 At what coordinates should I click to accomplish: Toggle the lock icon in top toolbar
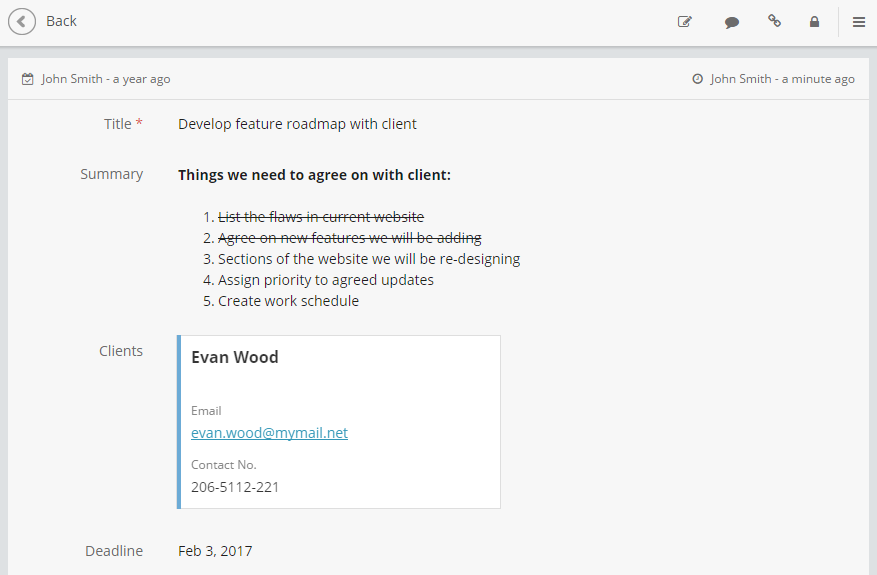tap(814, 21)
